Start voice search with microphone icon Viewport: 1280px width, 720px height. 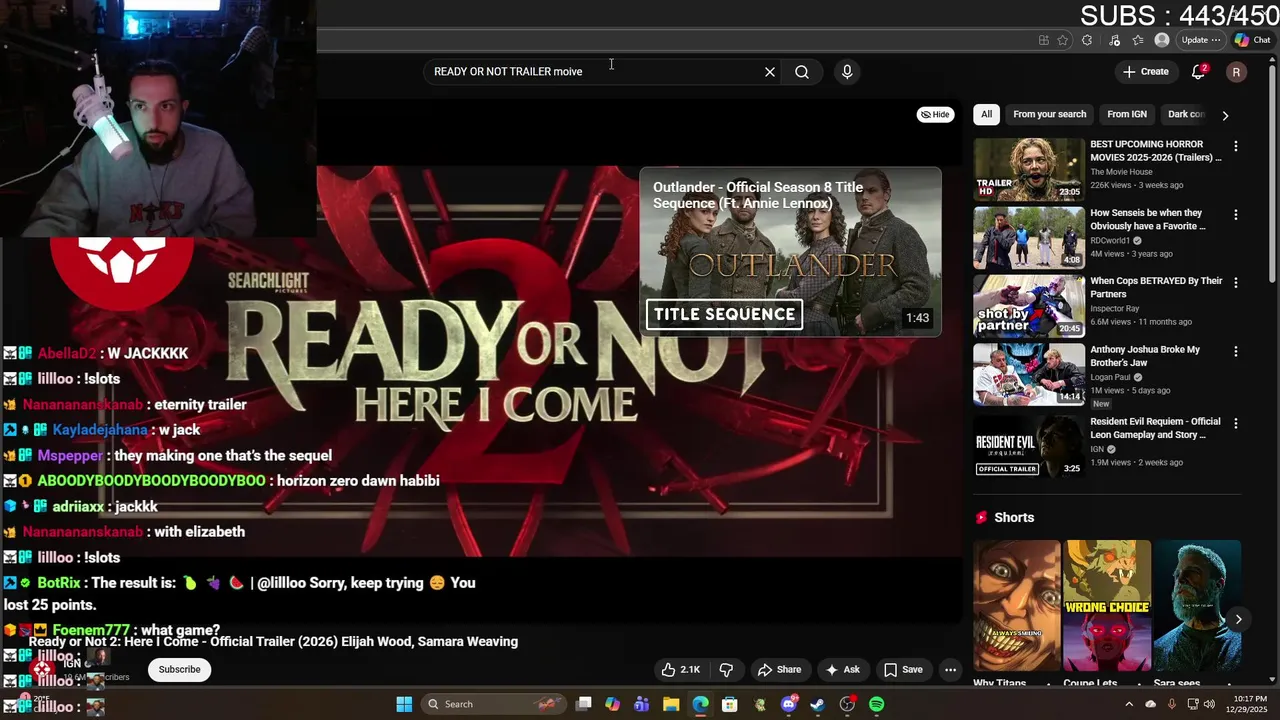pyautogui.click(x=847, y=72)
